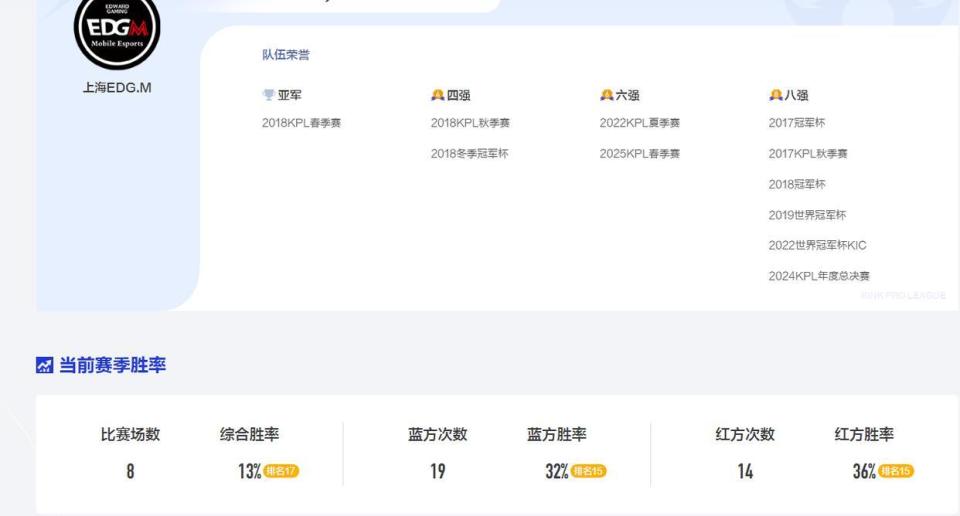The width and height of the screenshot is (960, 516).
Task: Click the 排名15 badge beside 红方胜率 36%
Action: click(896, 471)
